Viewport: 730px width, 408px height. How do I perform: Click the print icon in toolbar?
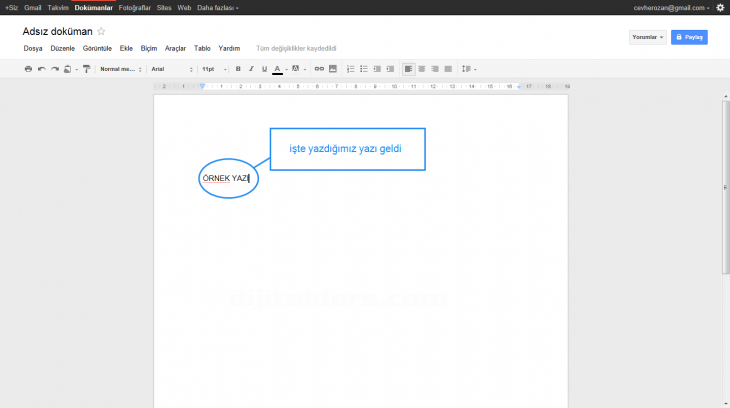pos(28,69)
